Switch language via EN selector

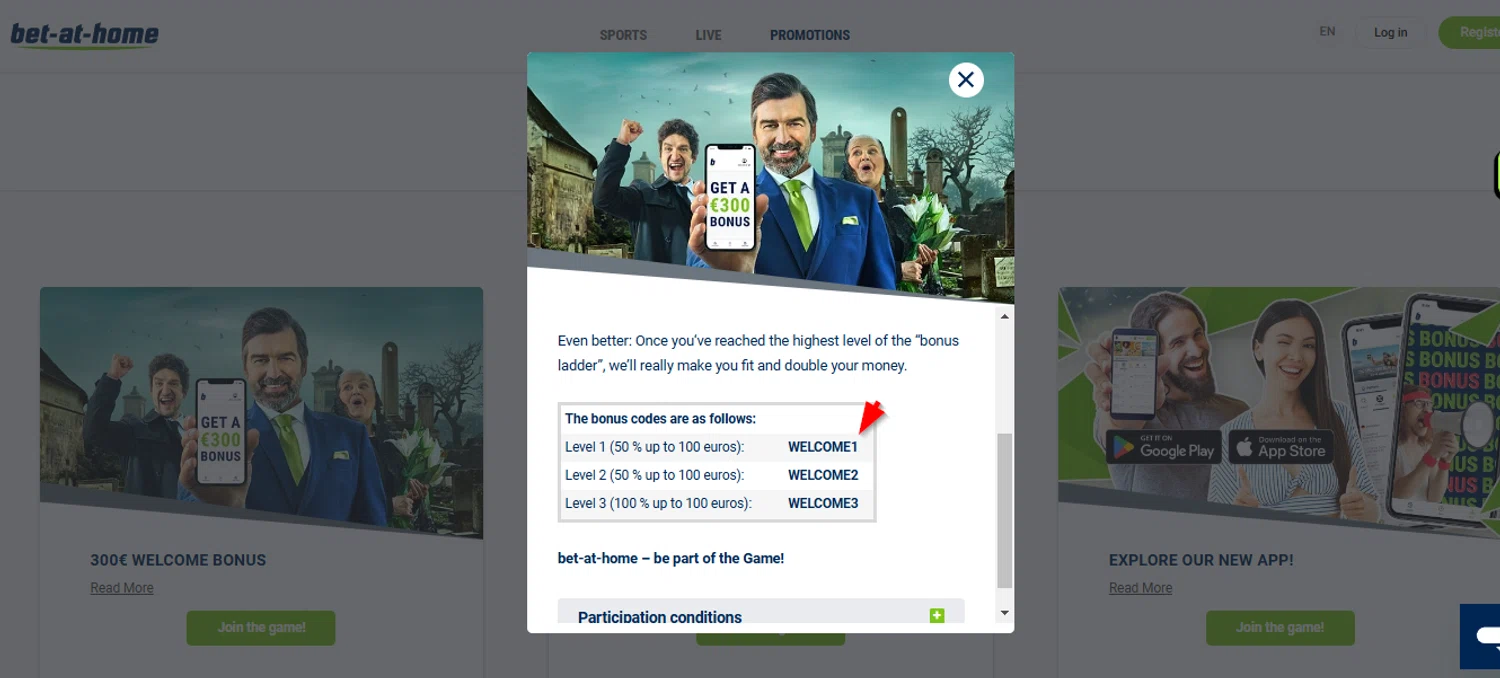[1327, 32]
